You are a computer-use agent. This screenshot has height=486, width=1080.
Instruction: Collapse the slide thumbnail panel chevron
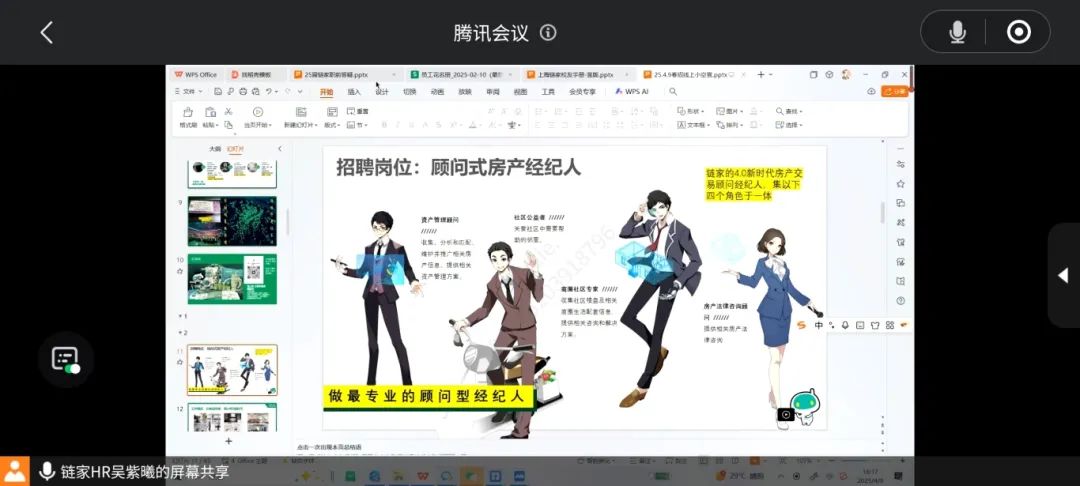pyautogui.click(x=279, y=149)
